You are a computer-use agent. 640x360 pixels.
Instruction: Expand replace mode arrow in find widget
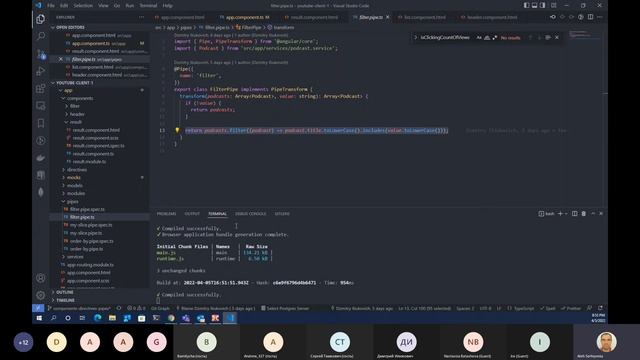point(416,38)
